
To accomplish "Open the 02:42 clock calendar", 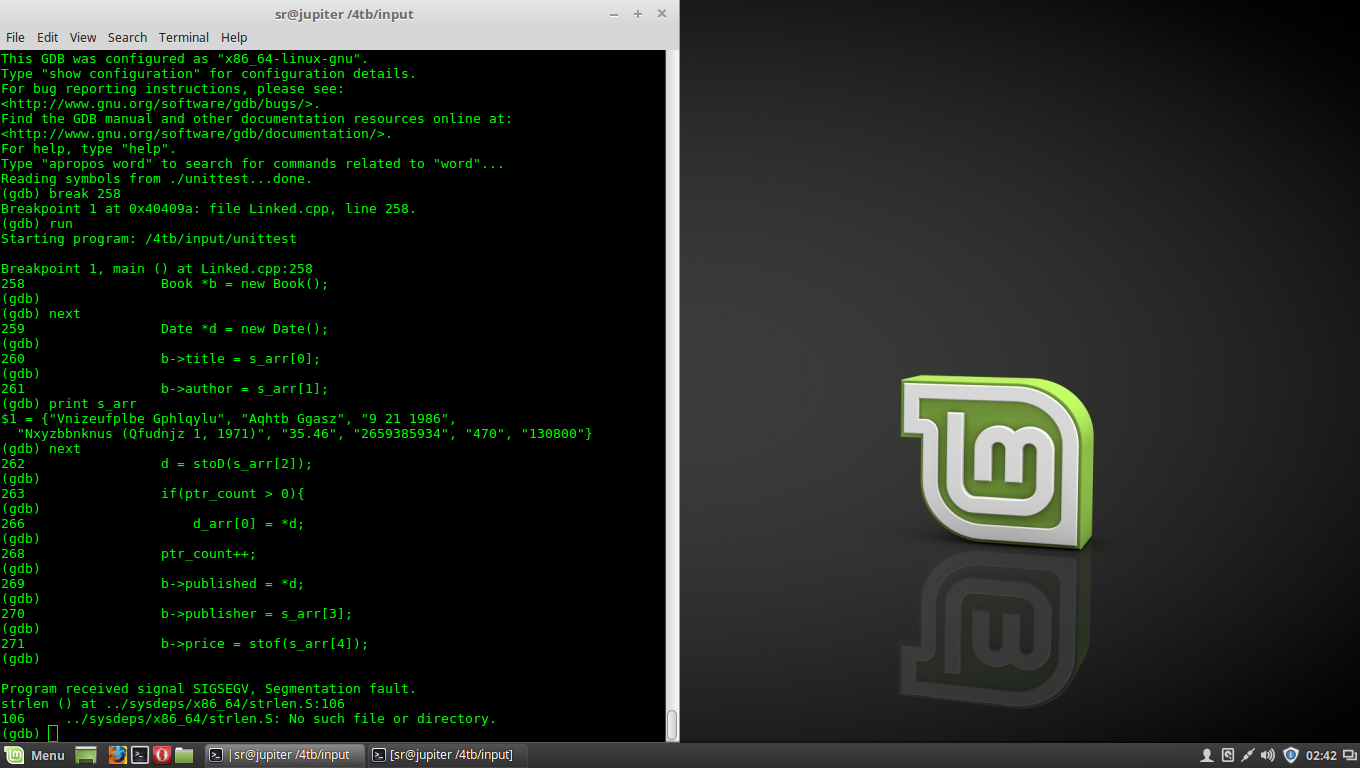I will pos(1321,755).
